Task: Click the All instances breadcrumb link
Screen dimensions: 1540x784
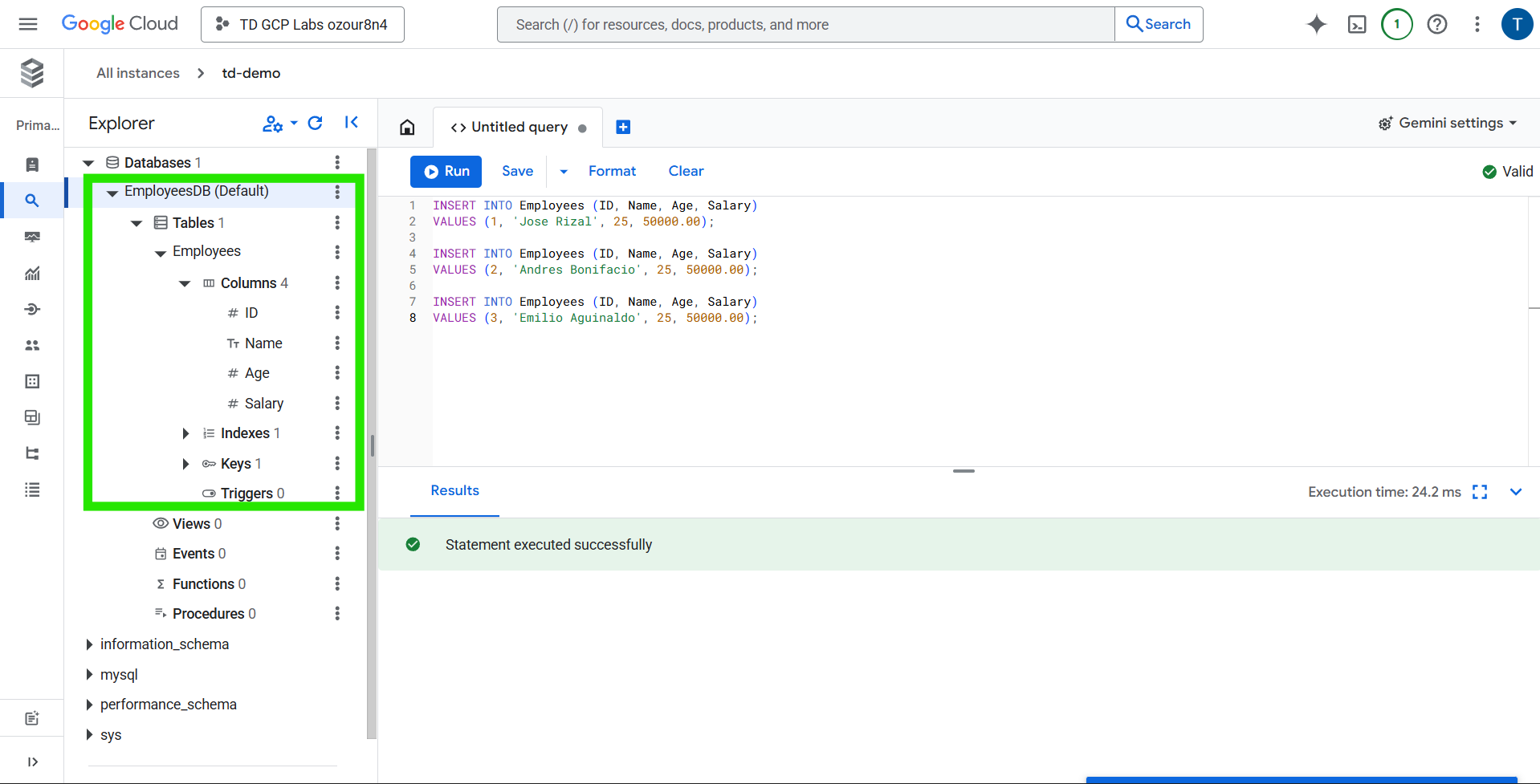Action: [138, 73]
